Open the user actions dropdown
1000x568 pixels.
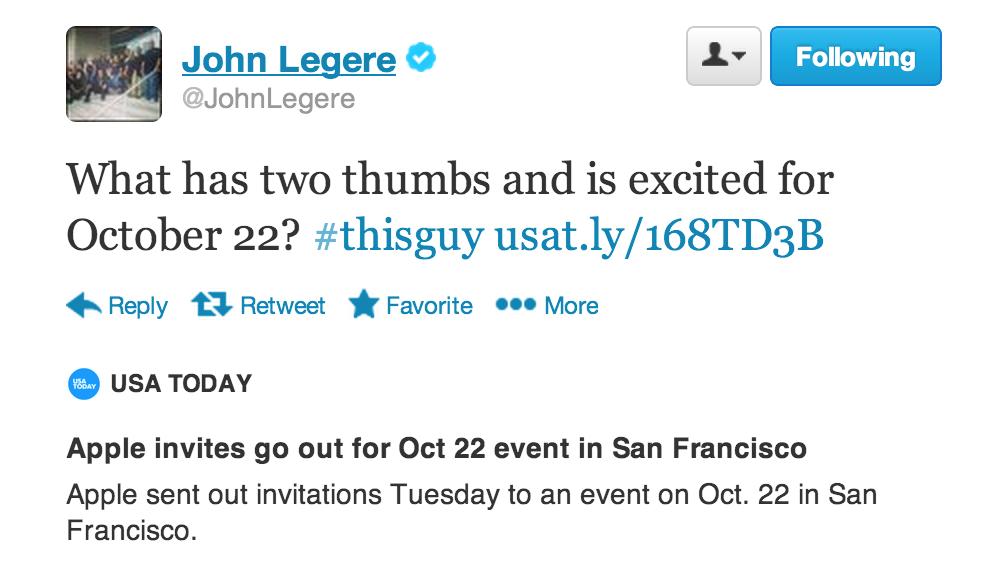tap(724, 56)
